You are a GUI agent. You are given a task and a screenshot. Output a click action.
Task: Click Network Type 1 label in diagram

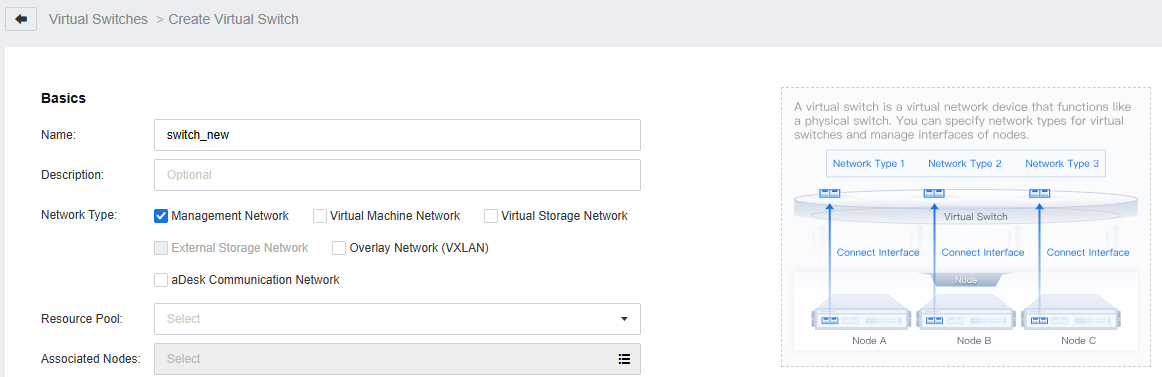click(869, 164)
